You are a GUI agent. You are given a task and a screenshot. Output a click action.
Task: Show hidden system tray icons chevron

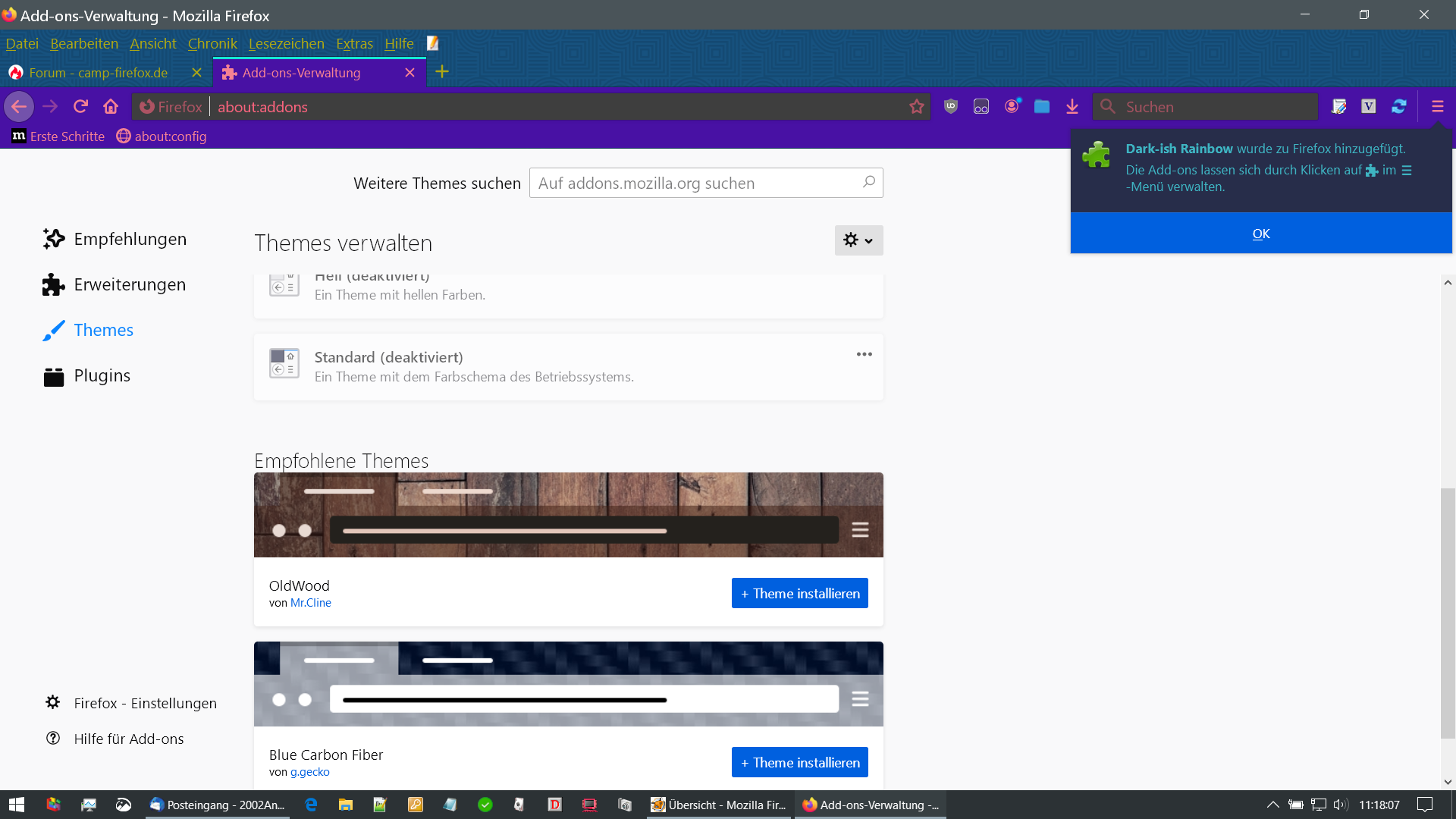point(1272,805)
